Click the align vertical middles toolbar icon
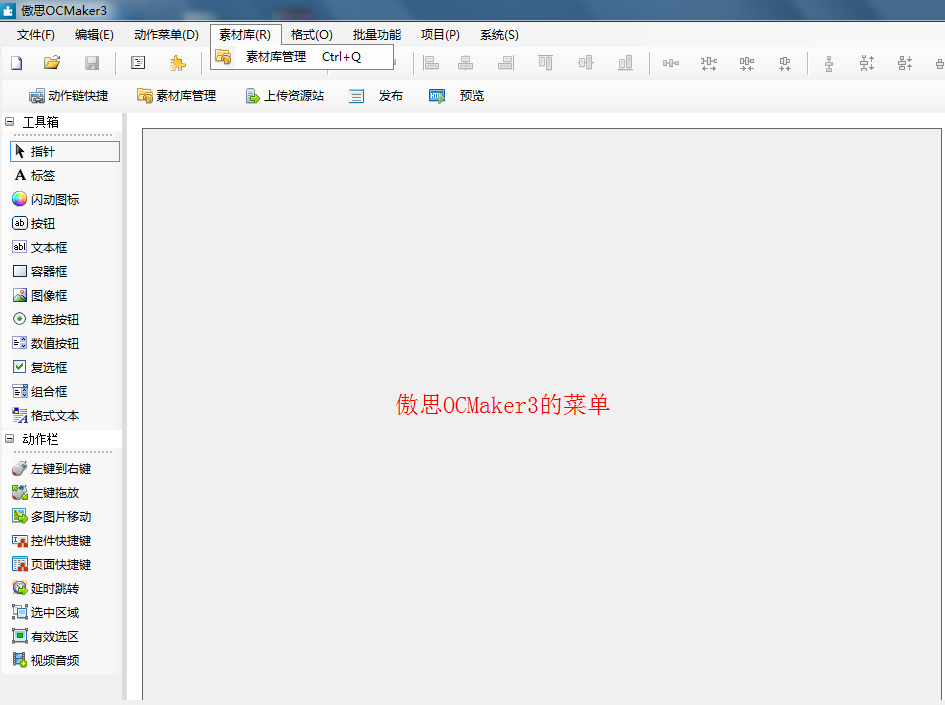This screenshot has width=945, height=705. point(586,63)
